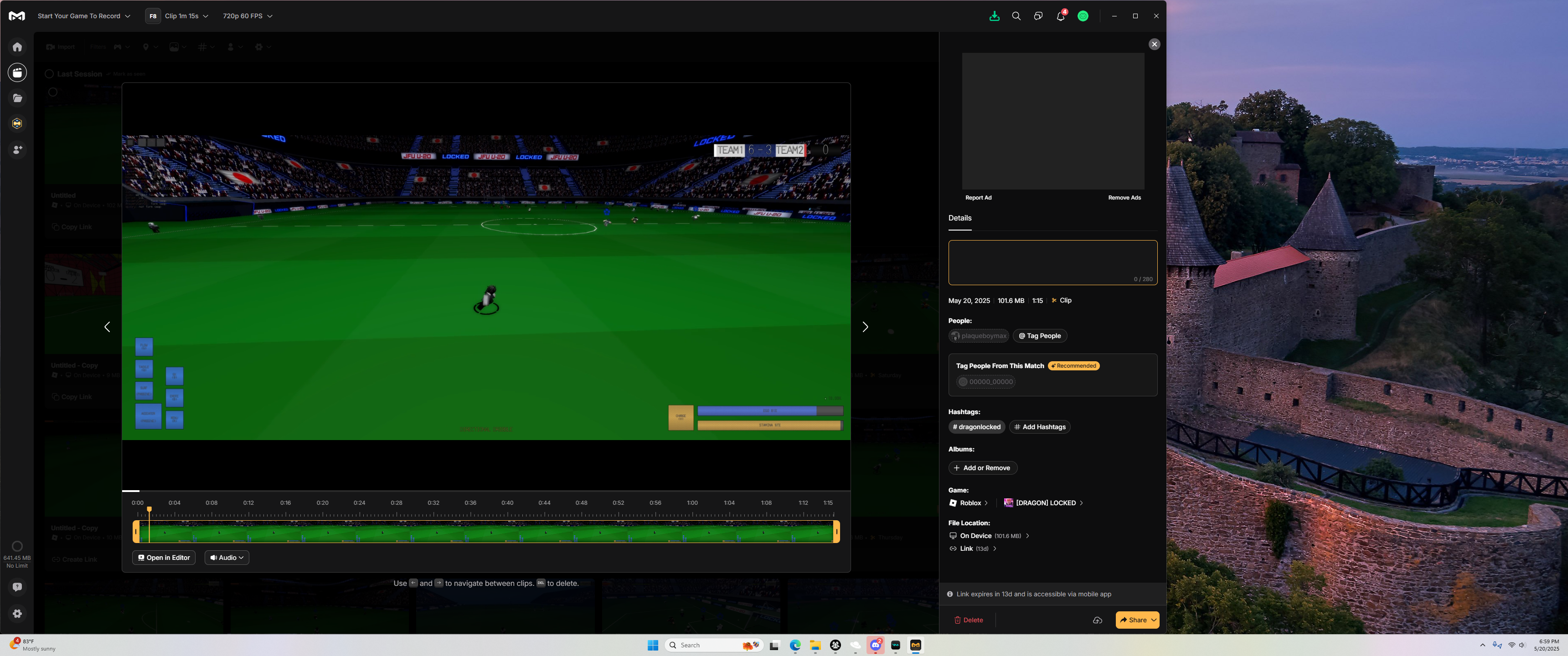The height and width of the screenshot is (656, 1568).
Task: Open the folders section in sidebar
Action: [x=17, y=98]
